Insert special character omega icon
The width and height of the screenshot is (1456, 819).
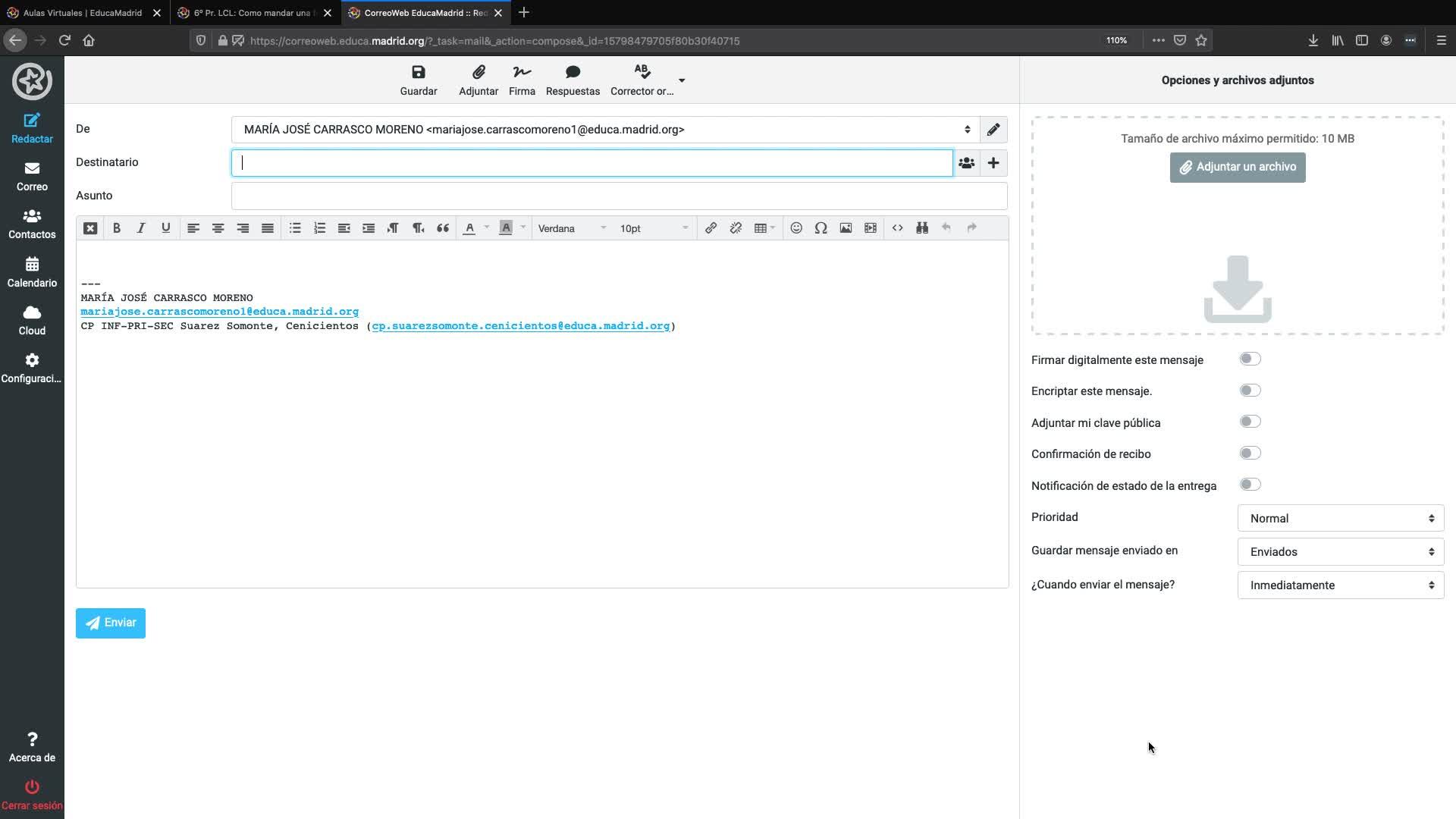pyautogui.click(x=821, y=228)
